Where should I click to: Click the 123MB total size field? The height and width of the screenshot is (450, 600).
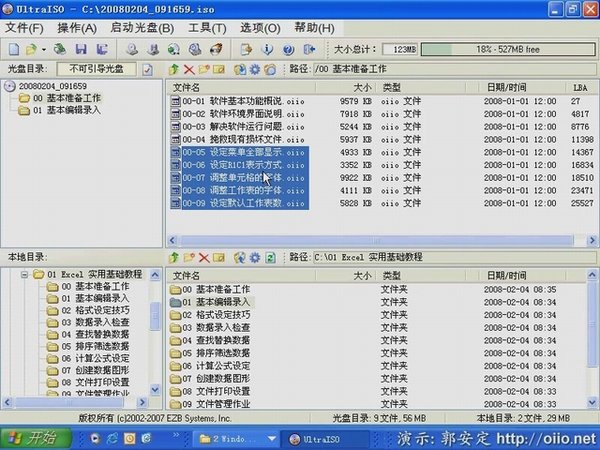tap(400, 49)
